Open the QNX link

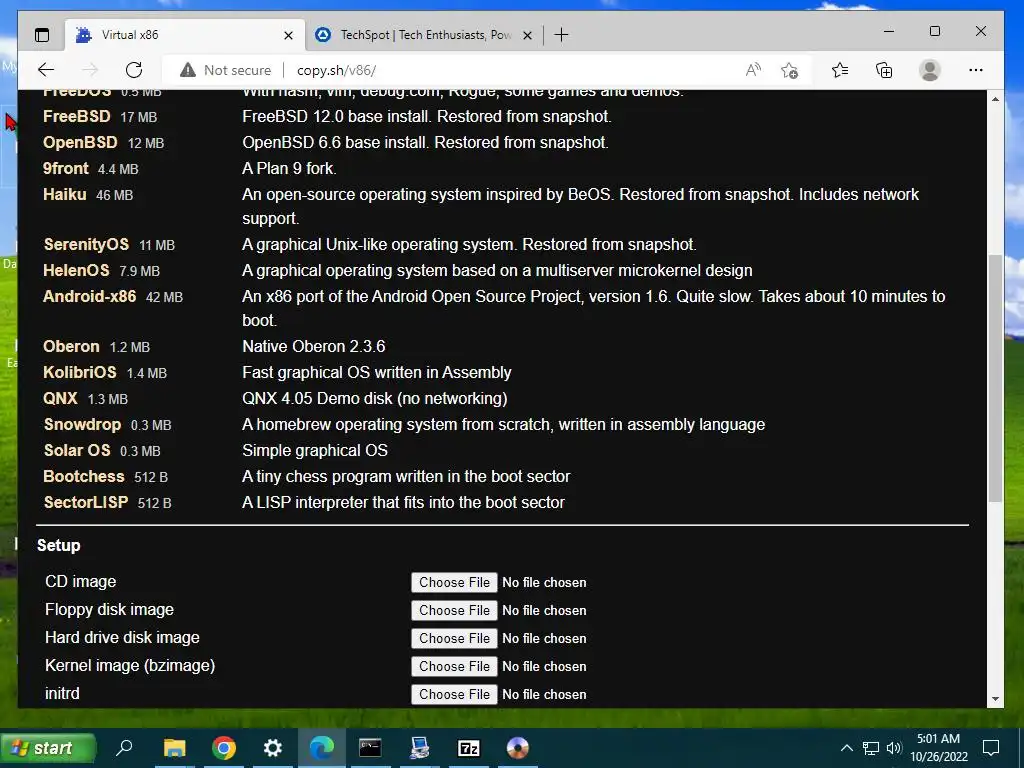pos(60,398)
